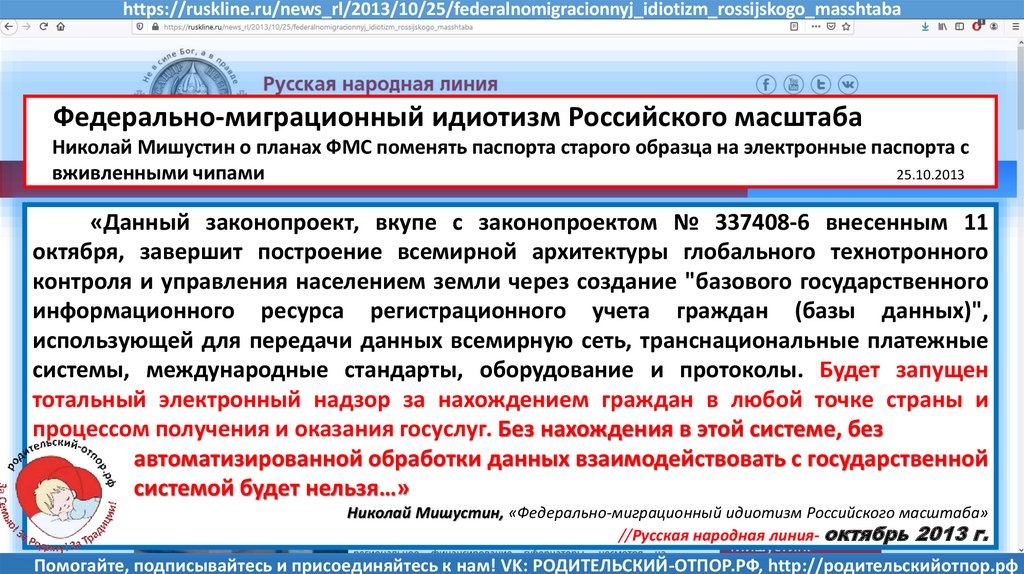The height and width of the screenshot is (574, 1024).
Task: Open the Downloads arrow icon
Action: pos(925,27)
